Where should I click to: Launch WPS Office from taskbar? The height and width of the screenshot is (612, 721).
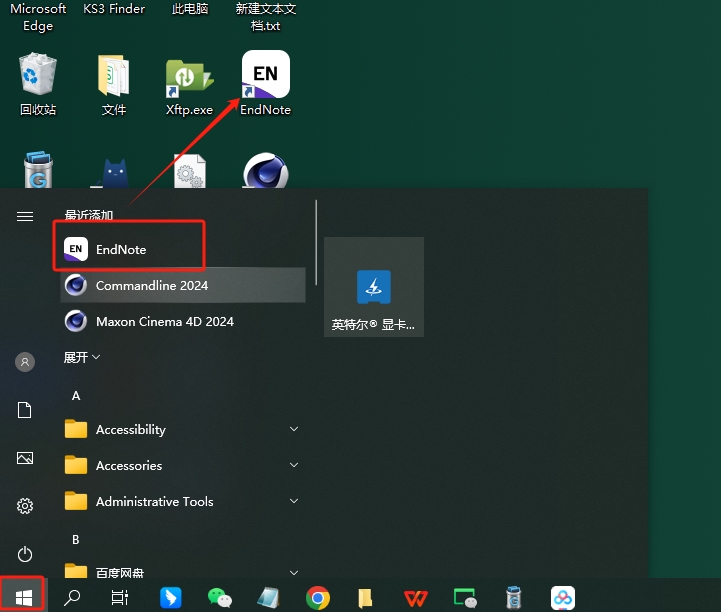click(x=416, y=598)
